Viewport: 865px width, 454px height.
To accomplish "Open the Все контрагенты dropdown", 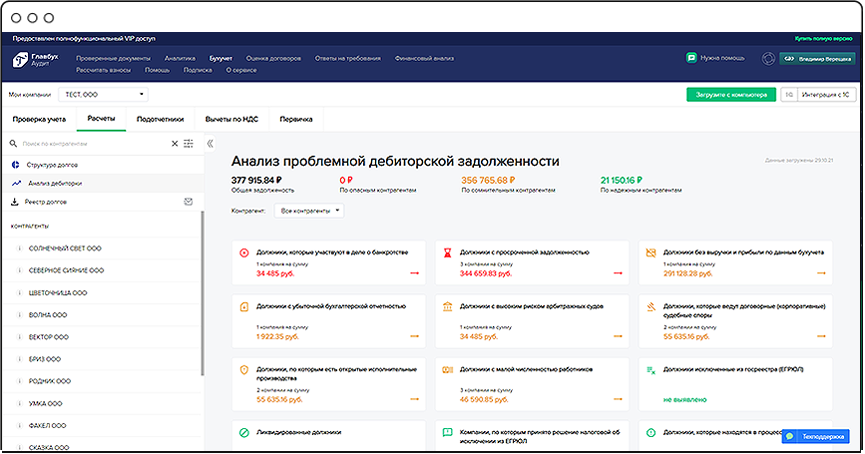I will click(x=309, y=211).
